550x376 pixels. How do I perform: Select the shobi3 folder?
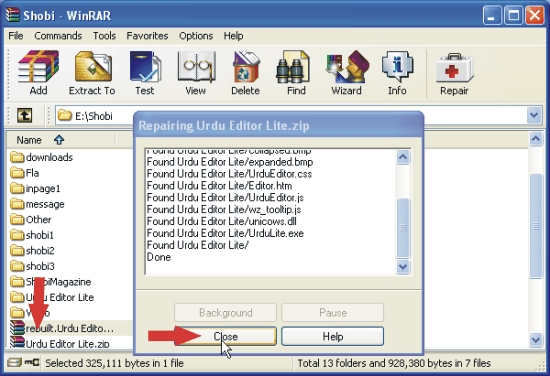(x=32, y=266)
